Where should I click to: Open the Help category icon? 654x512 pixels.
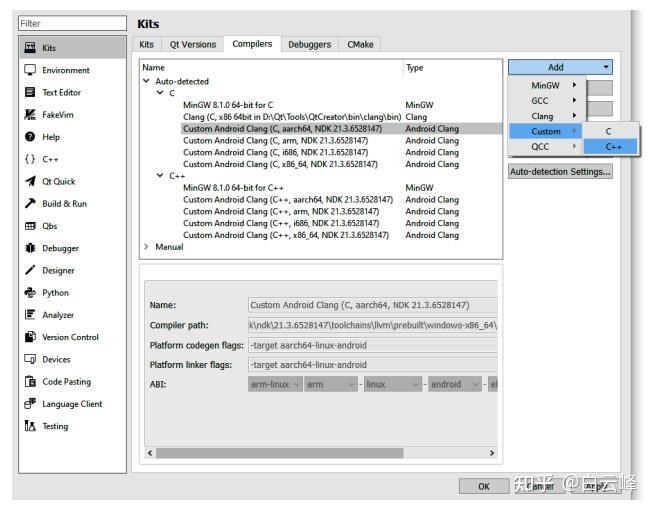pyautogui.click(x=30, y=137)
